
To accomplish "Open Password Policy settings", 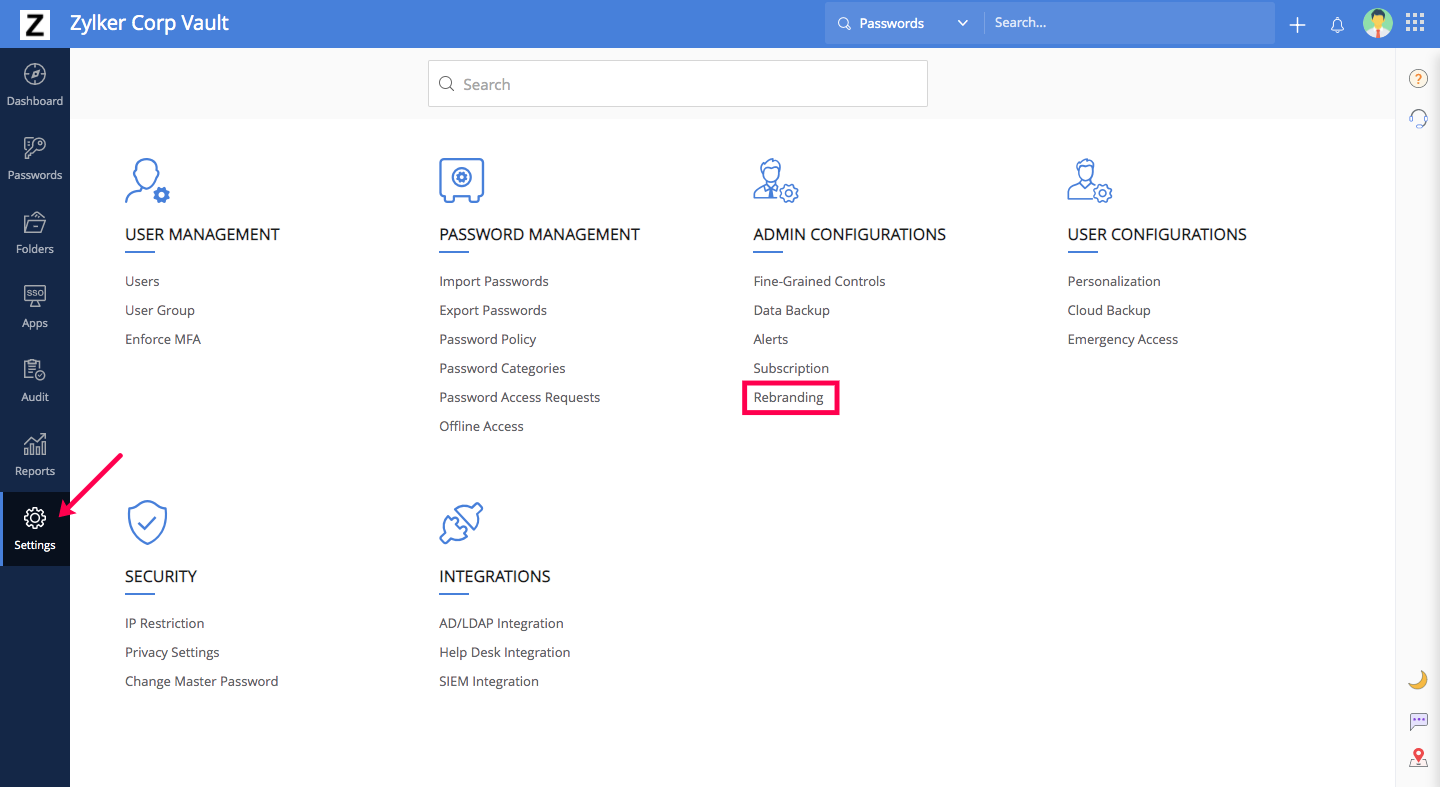I will 488,339.
